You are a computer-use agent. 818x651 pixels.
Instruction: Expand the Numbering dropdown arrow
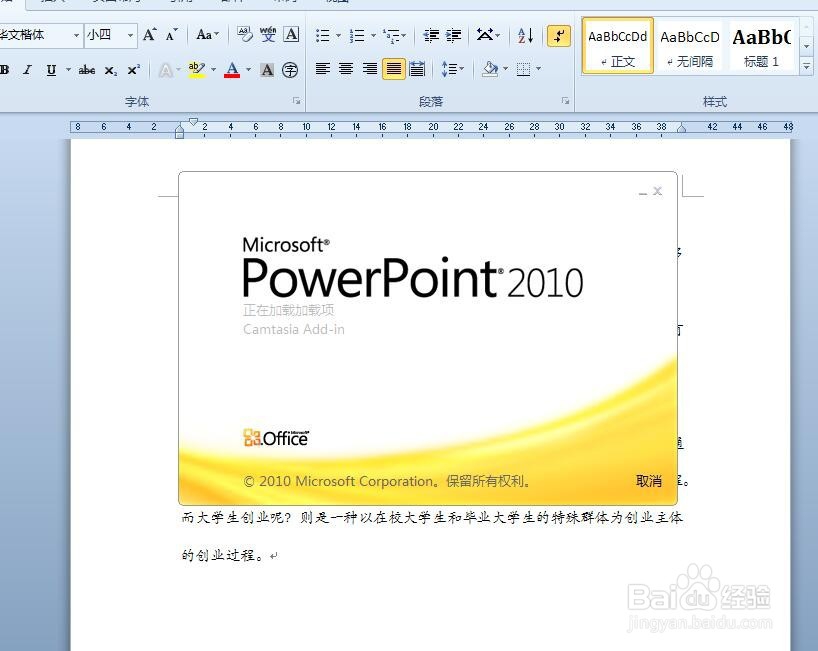pos(373,35)
